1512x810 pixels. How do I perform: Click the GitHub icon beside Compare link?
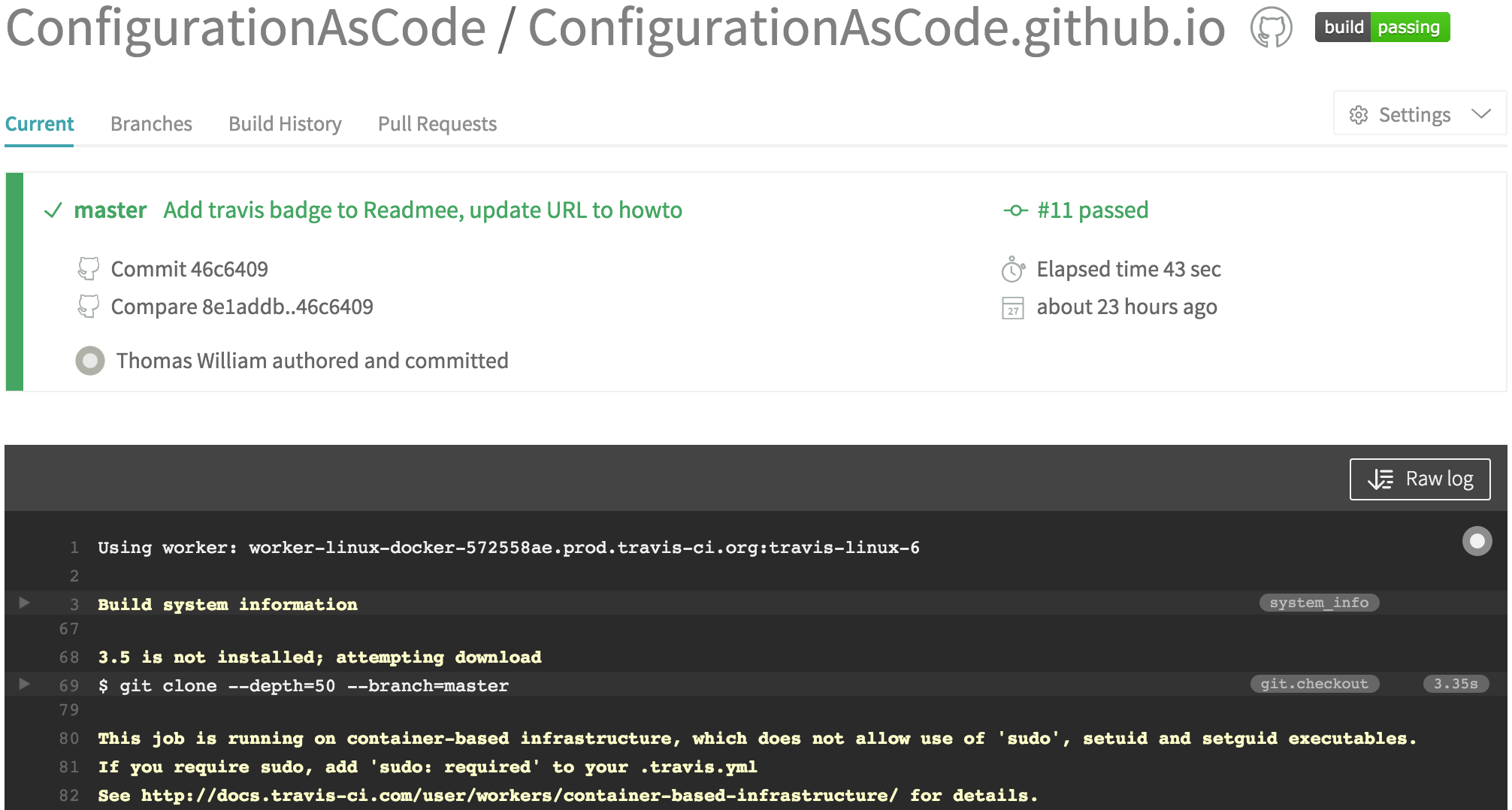tap(89, 306)
